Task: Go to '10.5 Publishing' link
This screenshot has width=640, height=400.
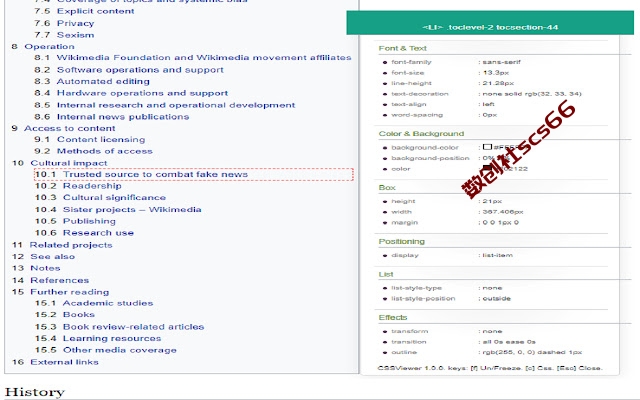Action: 75,221
